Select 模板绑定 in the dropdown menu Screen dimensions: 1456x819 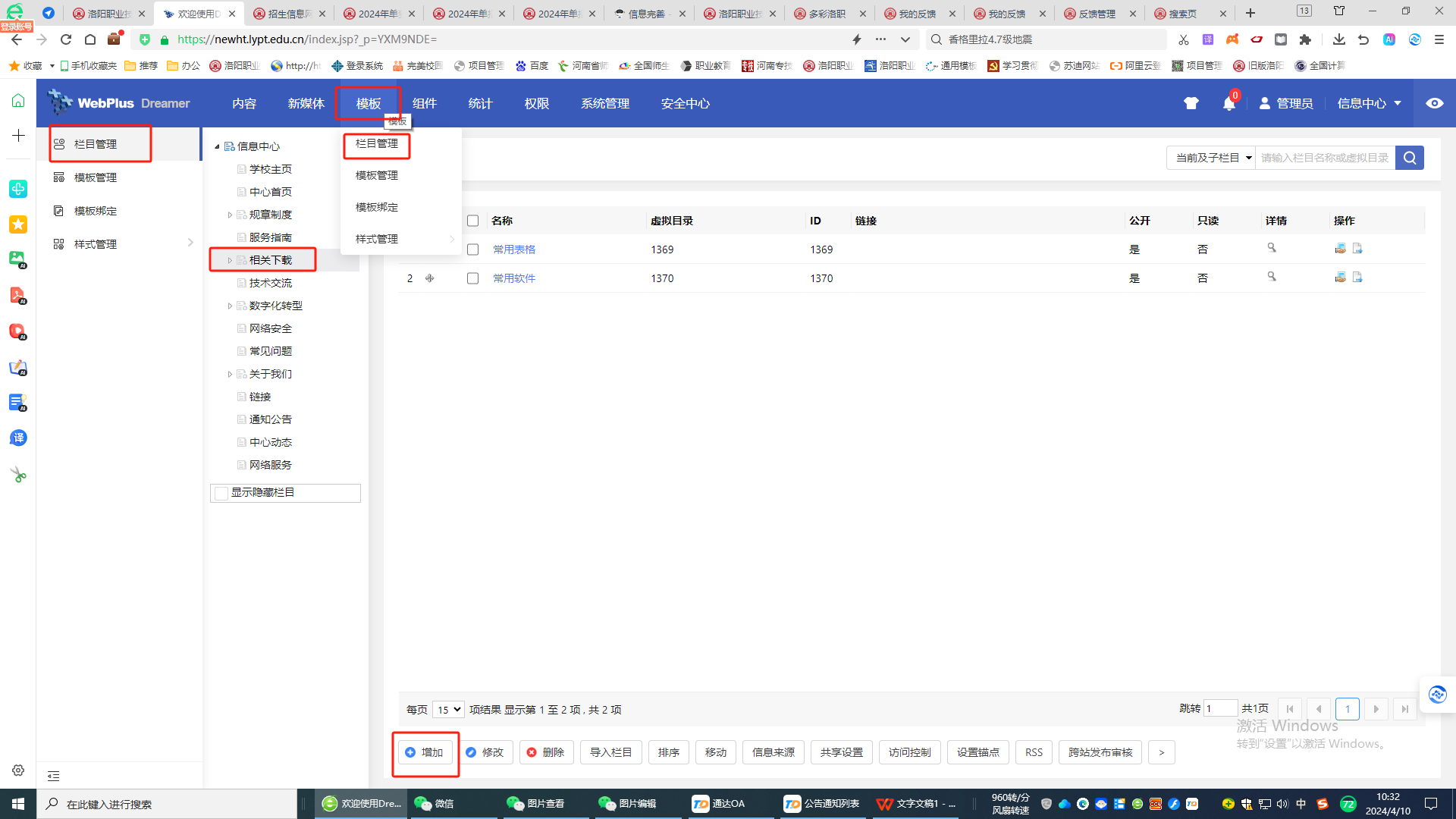tap(377, 207)
